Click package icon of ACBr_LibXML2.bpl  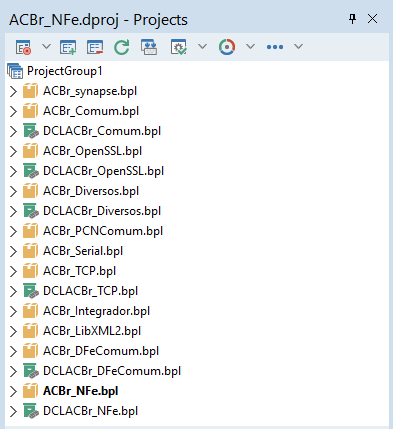[x=30, y=331]
